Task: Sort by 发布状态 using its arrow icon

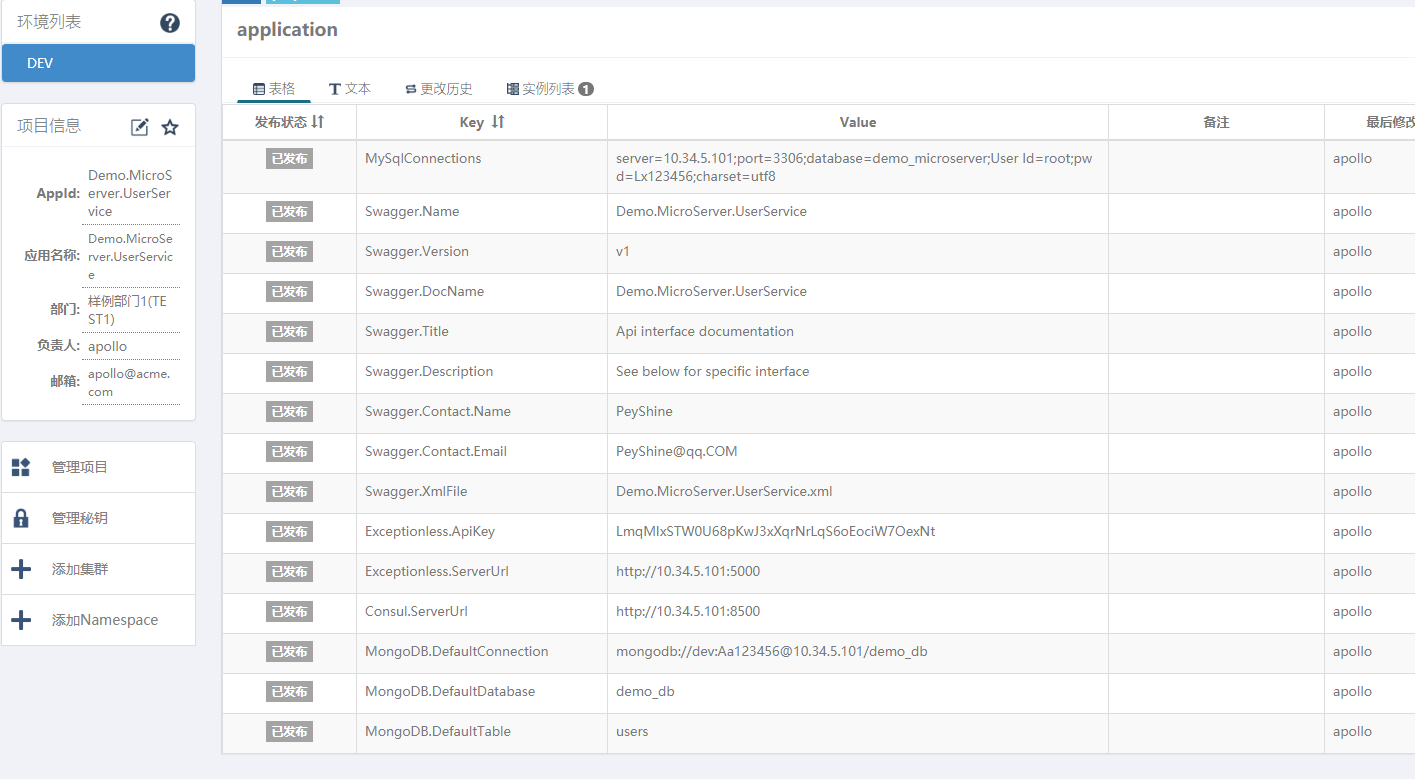Action: [317, 122]
